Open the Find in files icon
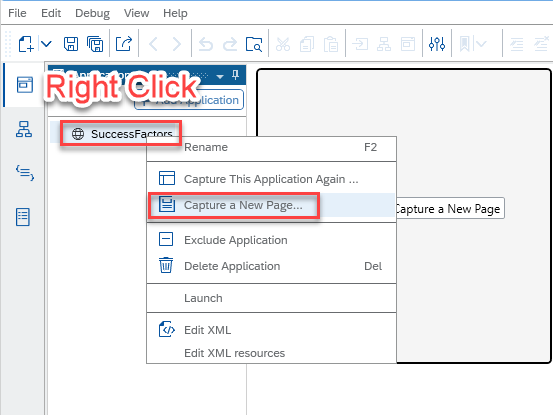553x415 pixels. click(254, 44)
